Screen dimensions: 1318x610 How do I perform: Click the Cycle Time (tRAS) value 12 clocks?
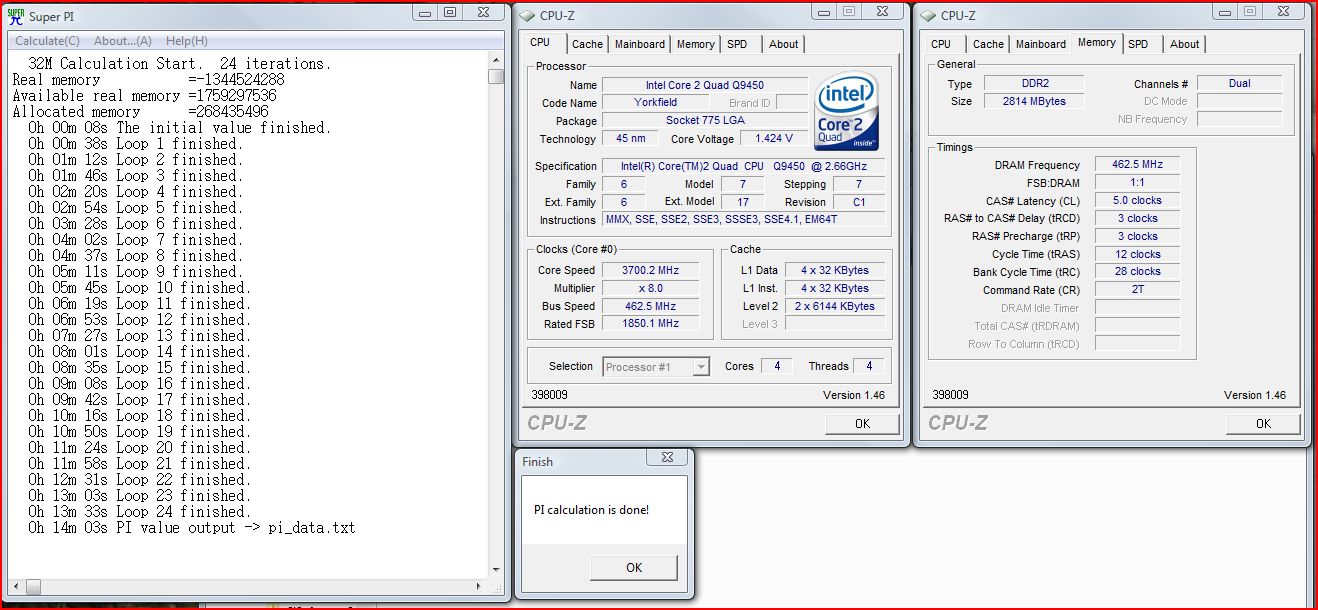tap(1137, 255)
